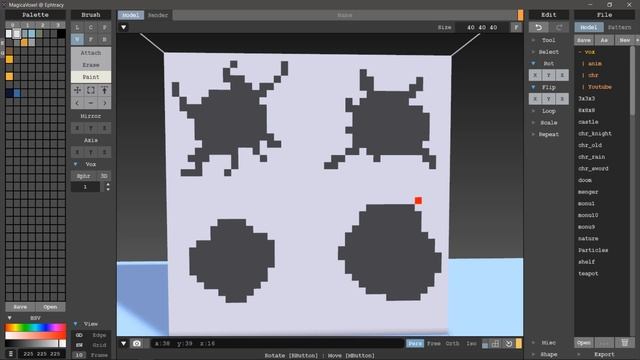Click the New button in File panel
Screen dimensions: 640x360
pyautogui.click(x=624, y=40)
